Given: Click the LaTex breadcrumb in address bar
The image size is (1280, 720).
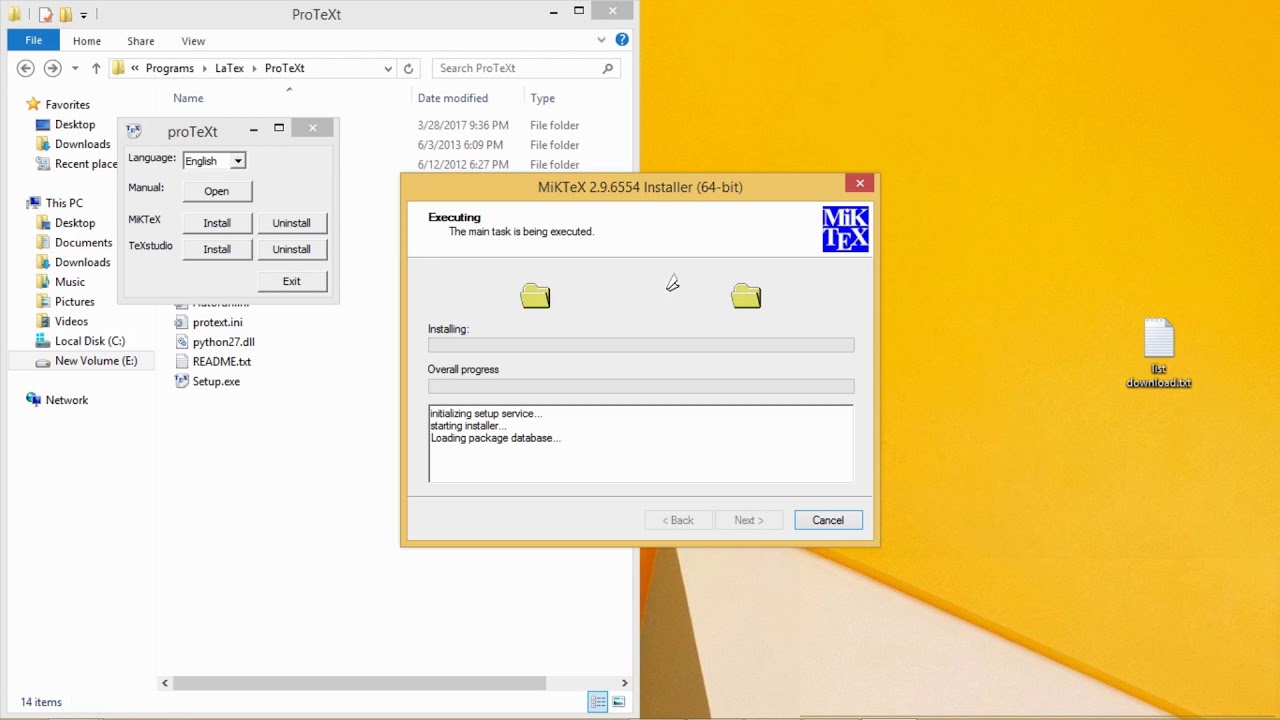Looking at the screenshot, I should point(229,68).
